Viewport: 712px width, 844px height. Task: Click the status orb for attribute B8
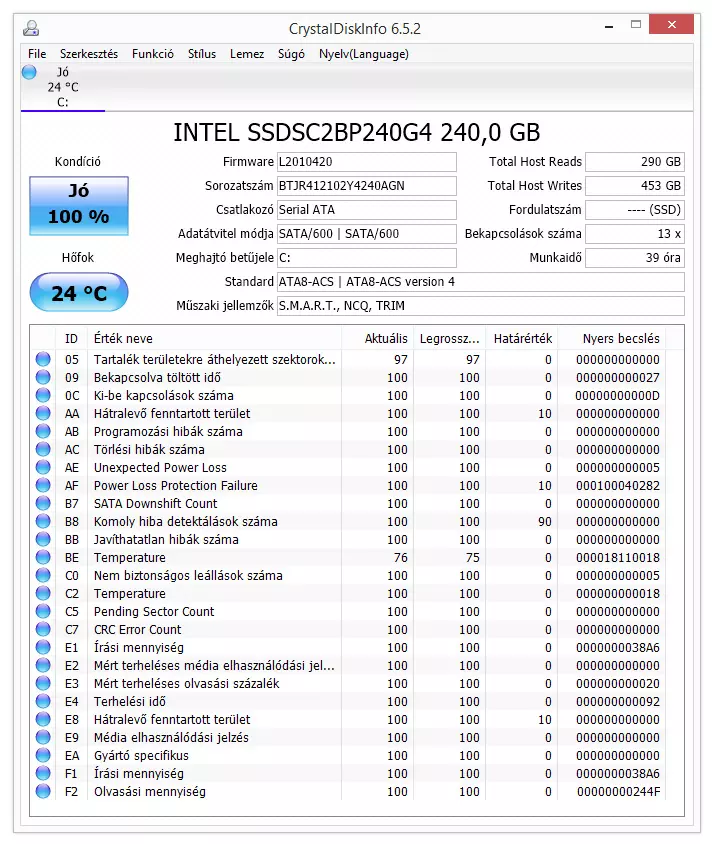tap(43, 521)
